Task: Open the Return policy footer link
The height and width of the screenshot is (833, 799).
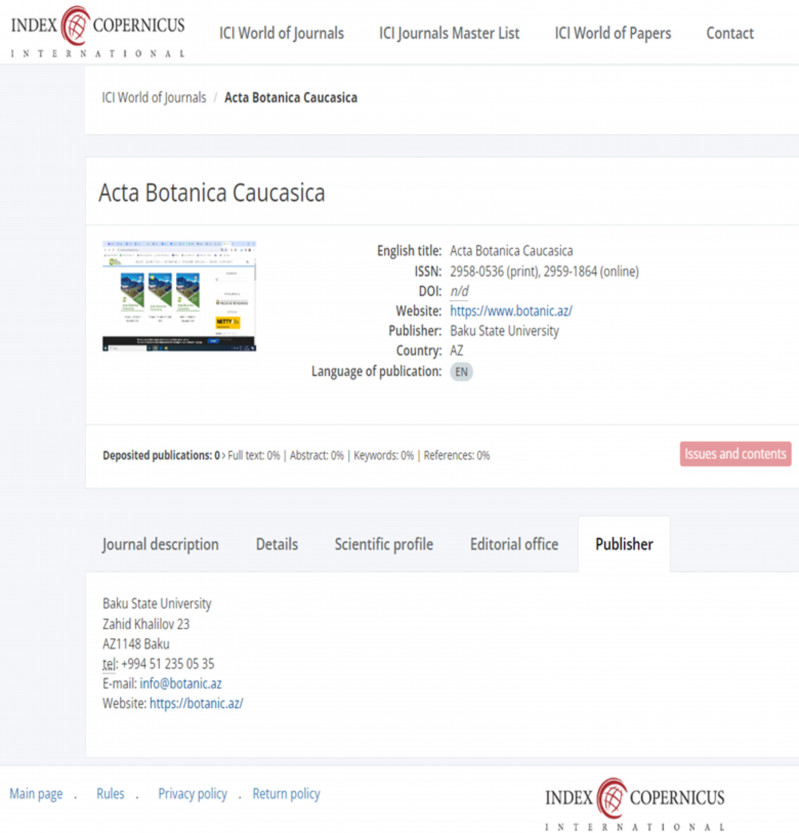Action: pyautogui.click(x=286, y=794)
